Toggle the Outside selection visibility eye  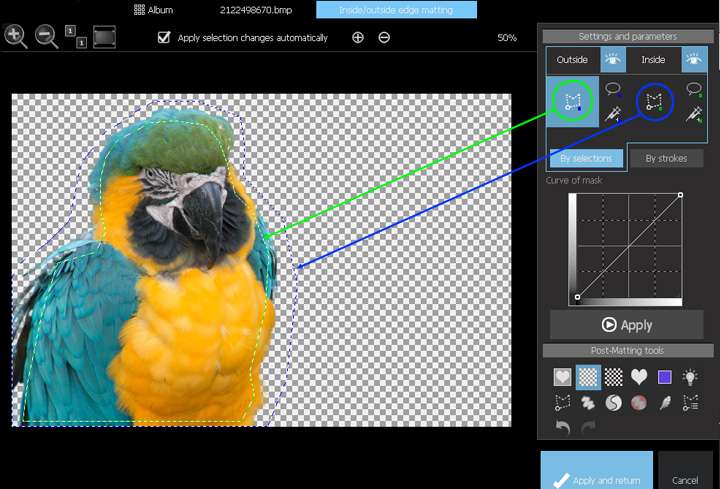613,60
